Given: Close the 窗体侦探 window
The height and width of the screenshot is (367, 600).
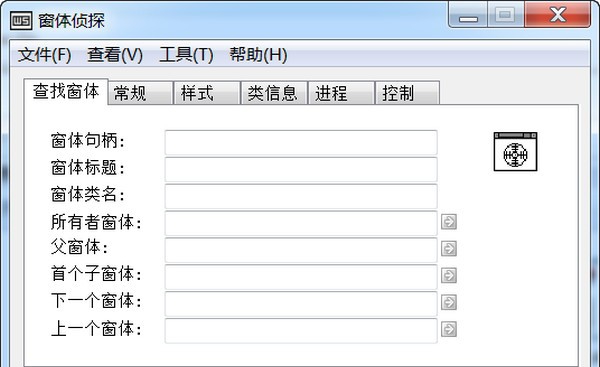Looking at the screenshot, I should (x=558, y=15).
